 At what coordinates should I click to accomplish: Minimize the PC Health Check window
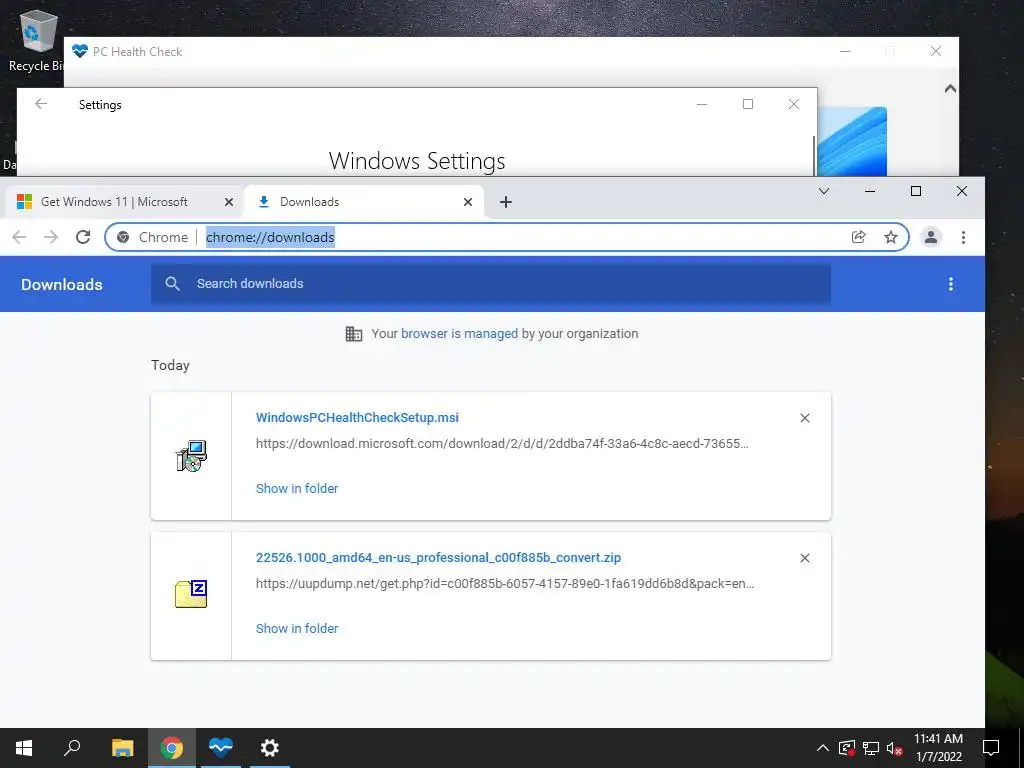tap(845, 51)
